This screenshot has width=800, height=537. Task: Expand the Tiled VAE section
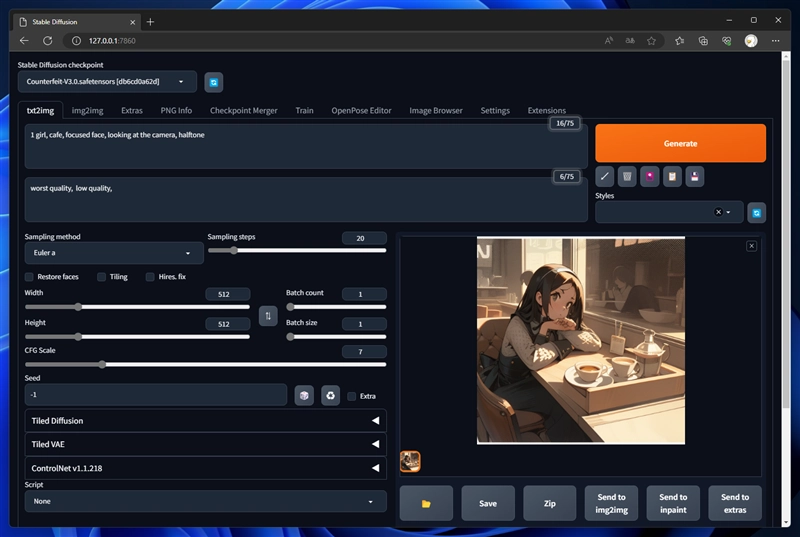click(206, 444)
